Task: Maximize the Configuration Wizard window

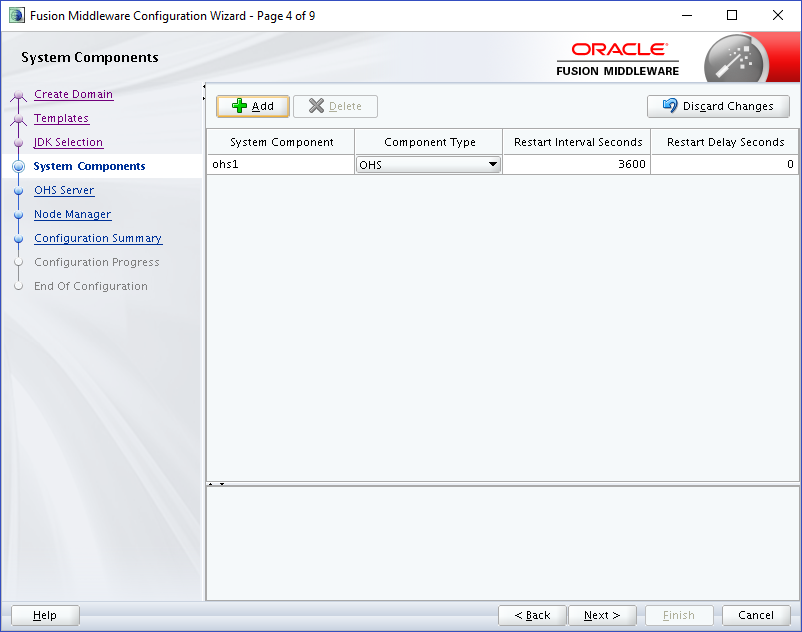Action: click(732, 15)
